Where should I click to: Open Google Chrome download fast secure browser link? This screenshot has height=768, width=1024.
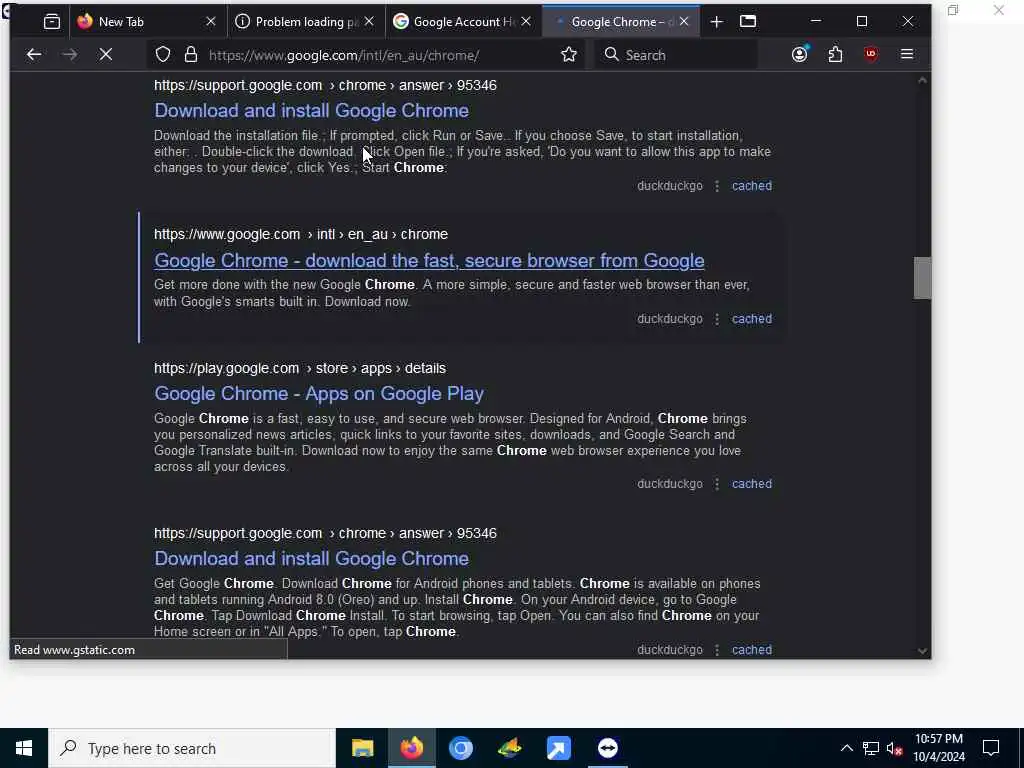point(429,261)
